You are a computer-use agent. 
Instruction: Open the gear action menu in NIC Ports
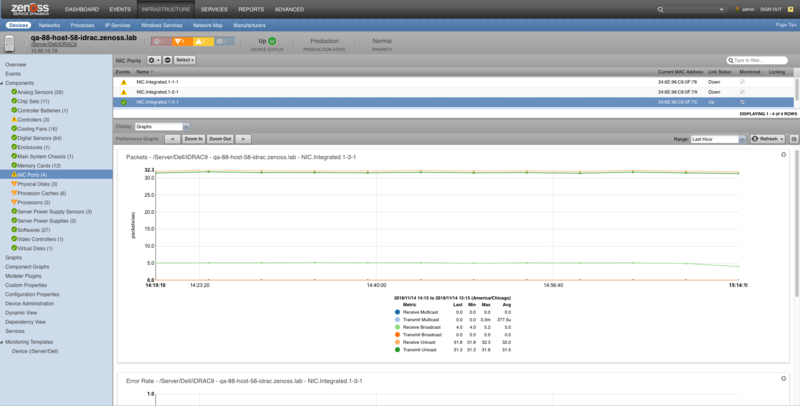154,60
